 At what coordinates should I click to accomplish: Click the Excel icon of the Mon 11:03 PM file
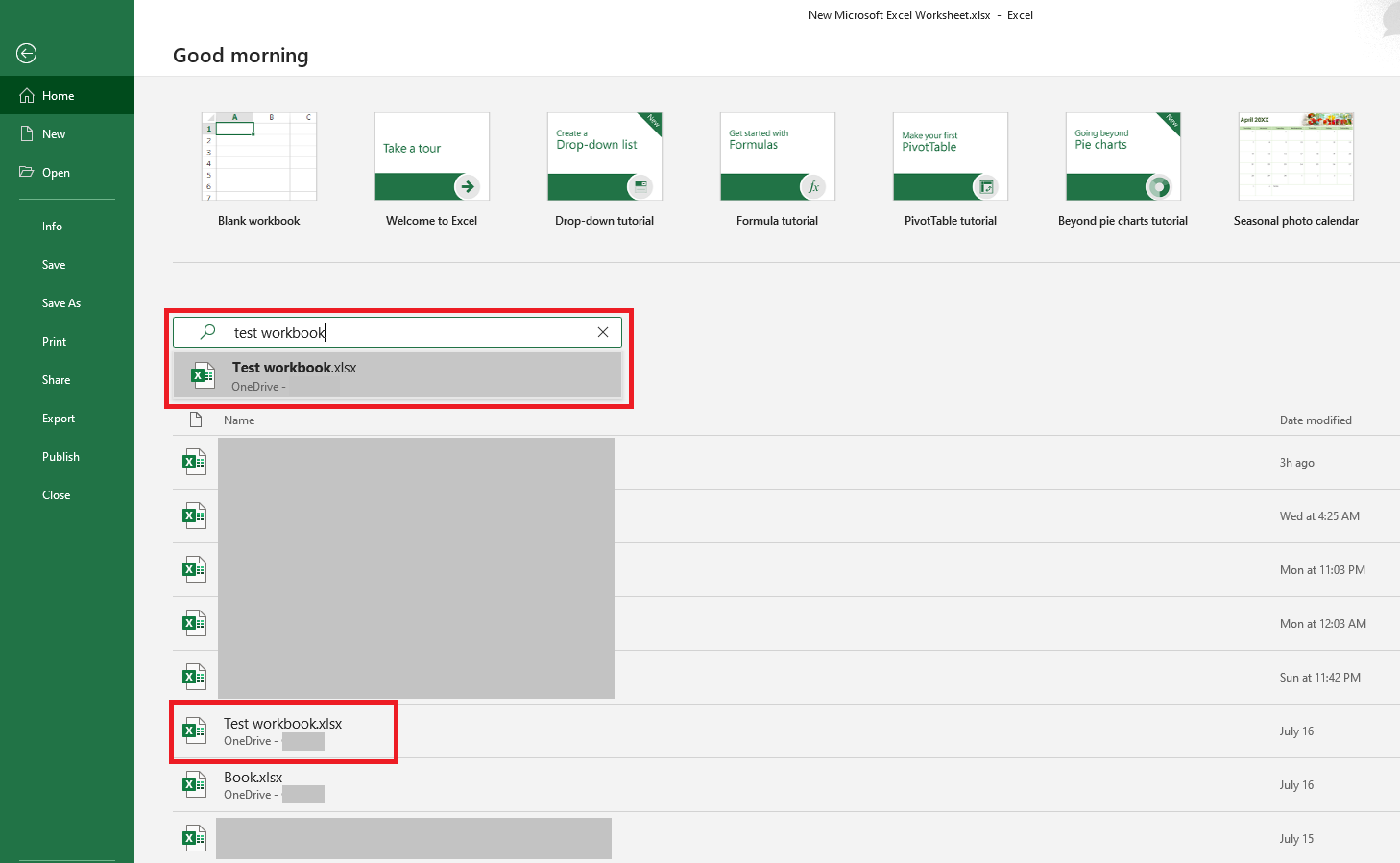point(195,569)
